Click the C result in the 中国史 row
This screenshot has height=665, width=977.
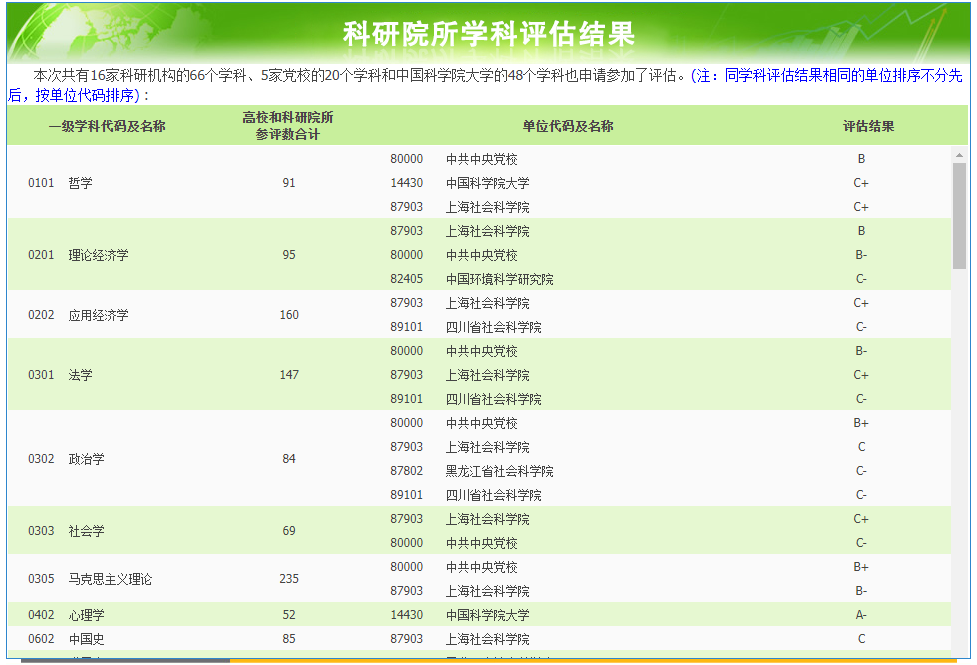tap(861, 639)
